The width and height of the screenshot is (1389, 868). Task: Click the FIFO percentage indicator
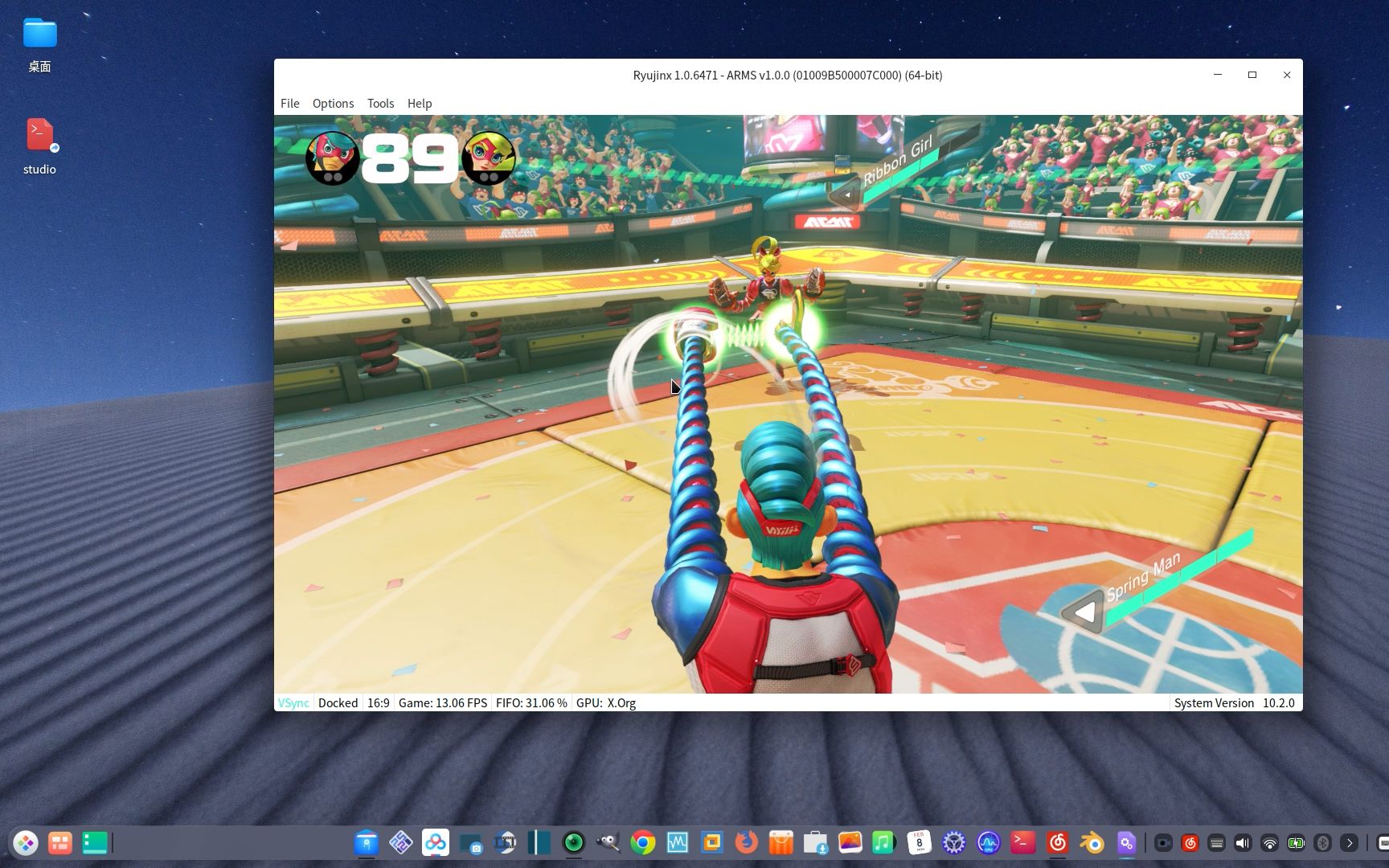[x=531, y=702]
